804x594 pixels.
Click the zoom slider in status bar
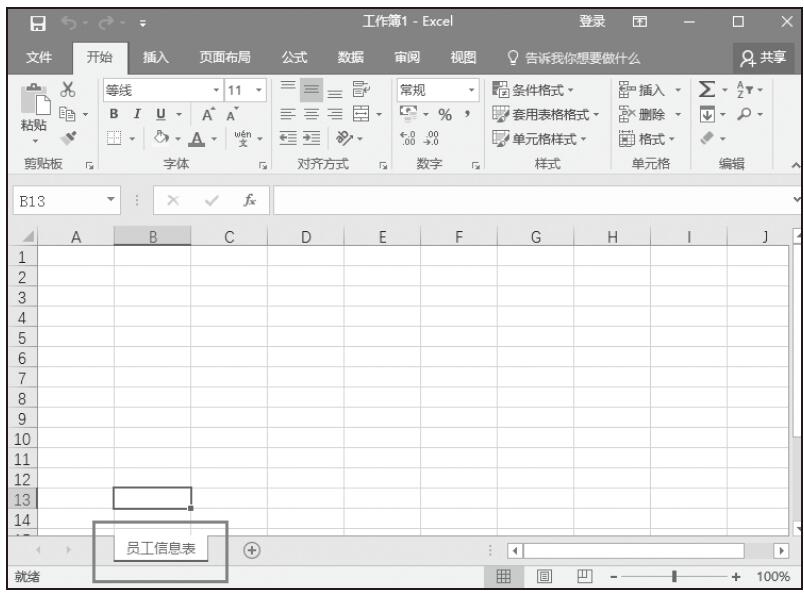coord(677,577)
